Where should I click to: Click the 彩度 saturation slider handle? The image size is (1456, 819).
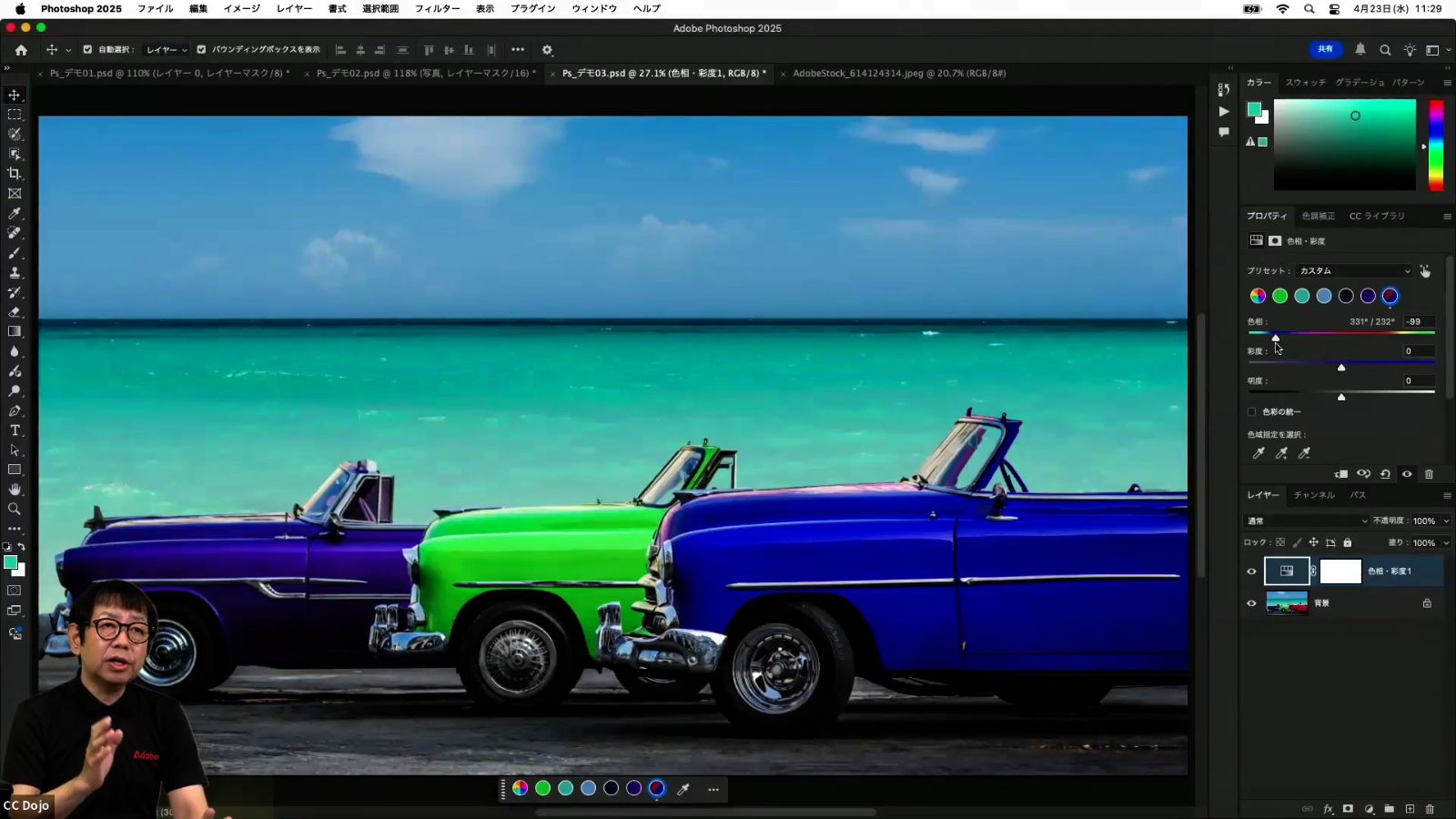coord(1341,368)
